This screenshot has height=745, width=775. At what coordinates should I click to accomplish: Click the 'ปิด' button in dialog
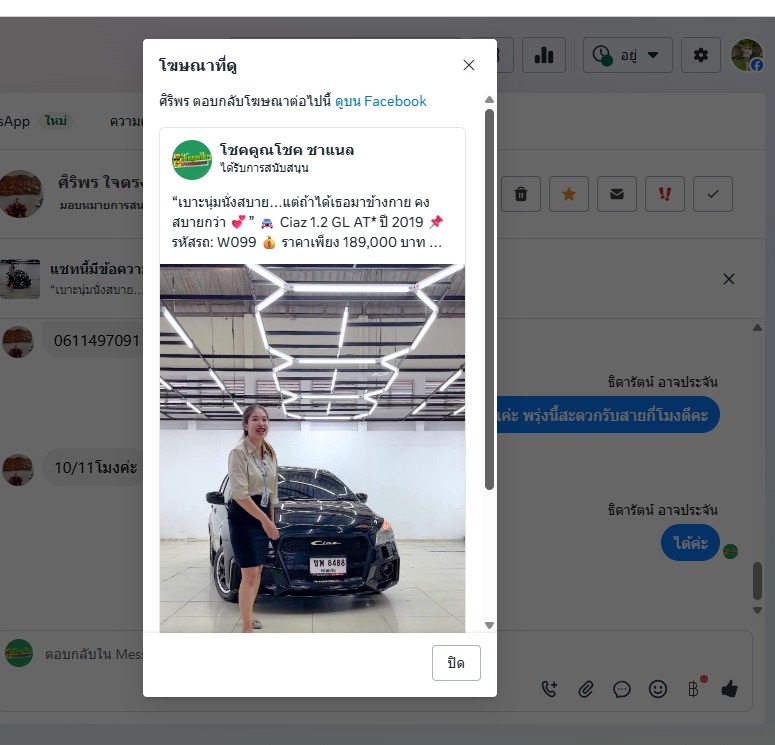456,662
